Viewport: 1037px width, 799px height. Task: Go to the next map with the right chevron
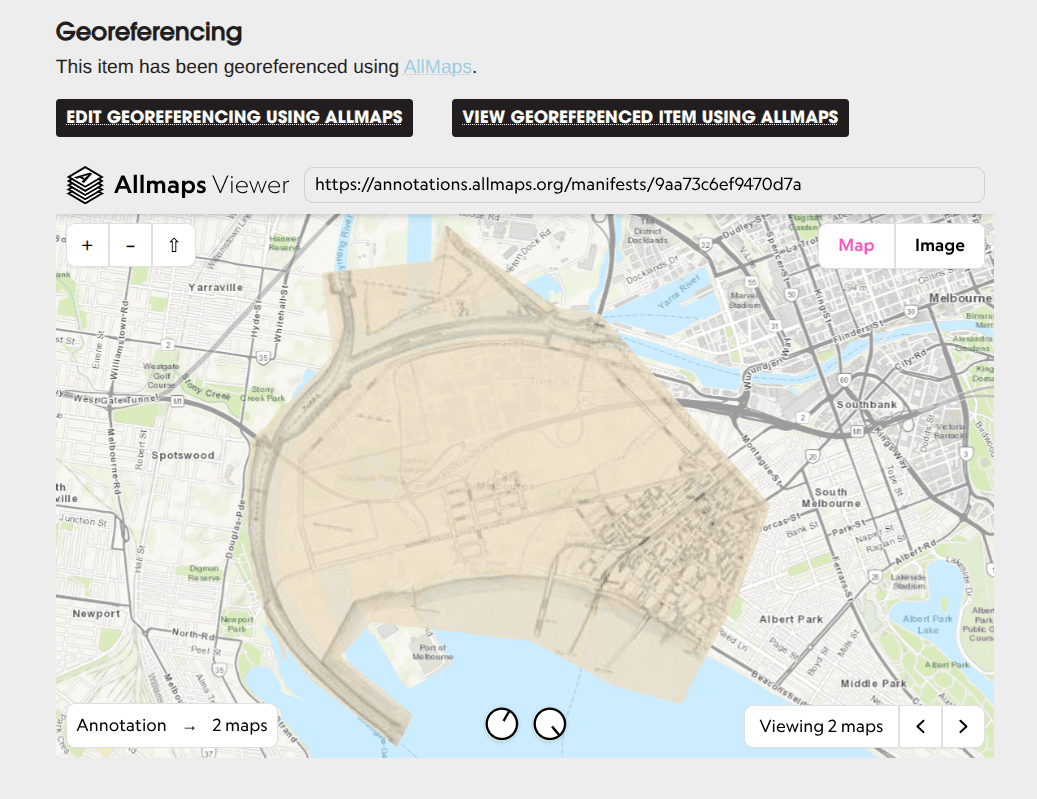click(962, 726)
